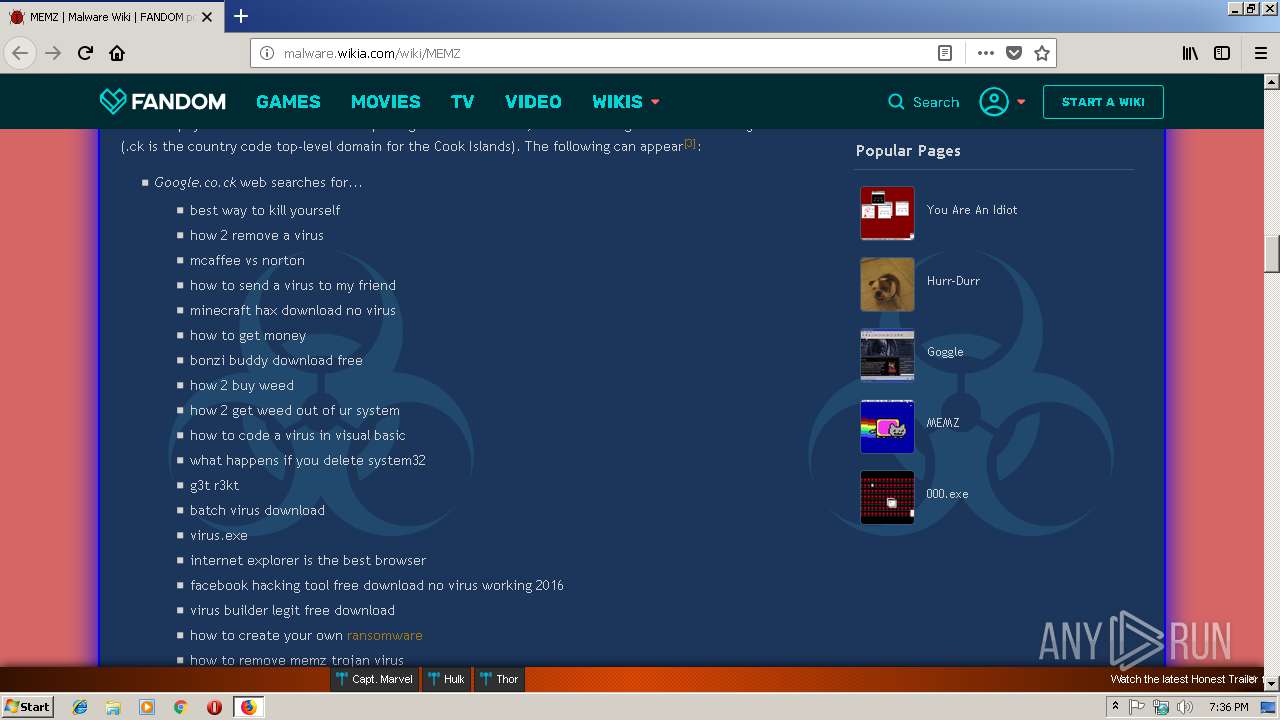
Task: Open media player icon in taskbar
Action: coord(147,707)
